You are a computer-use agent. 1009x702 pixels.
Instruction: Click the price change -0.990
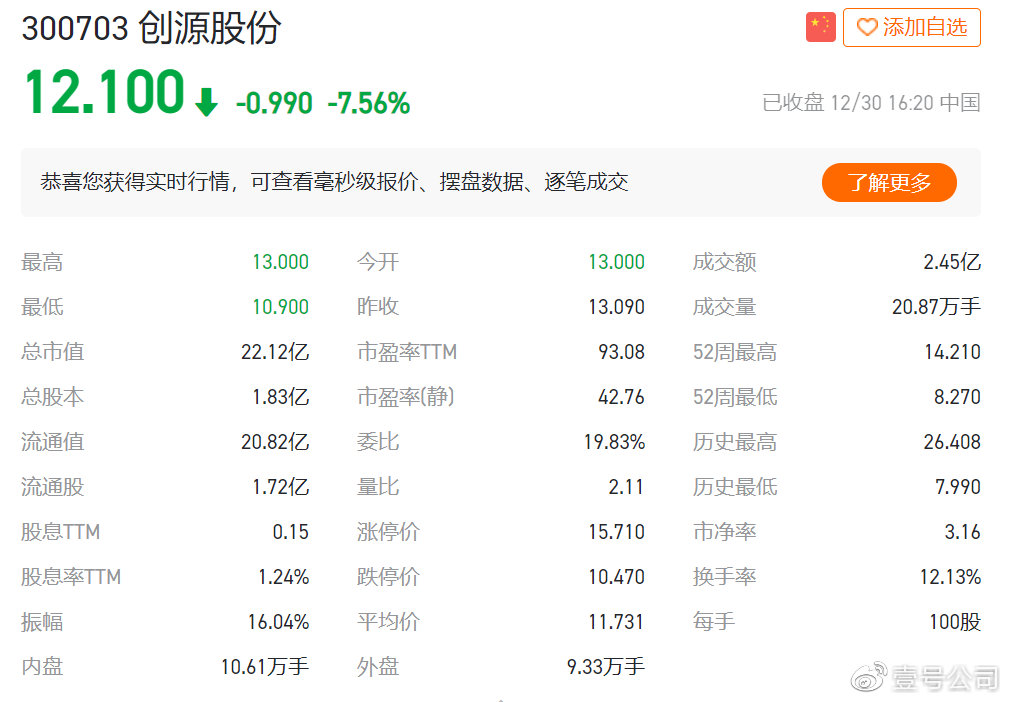[274, 103]
